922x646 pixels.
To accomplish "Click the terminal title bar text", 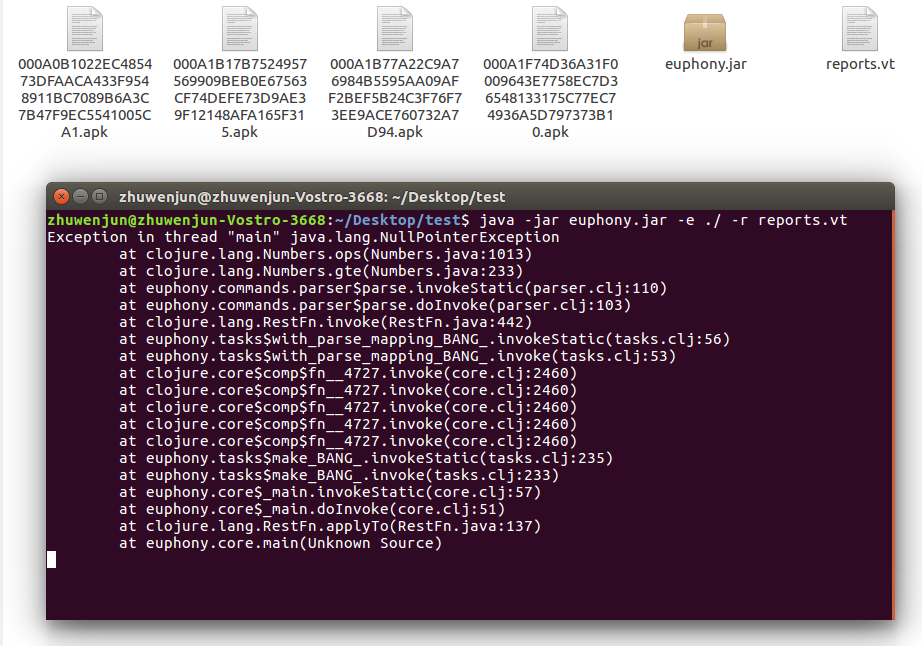I will 312,197.
